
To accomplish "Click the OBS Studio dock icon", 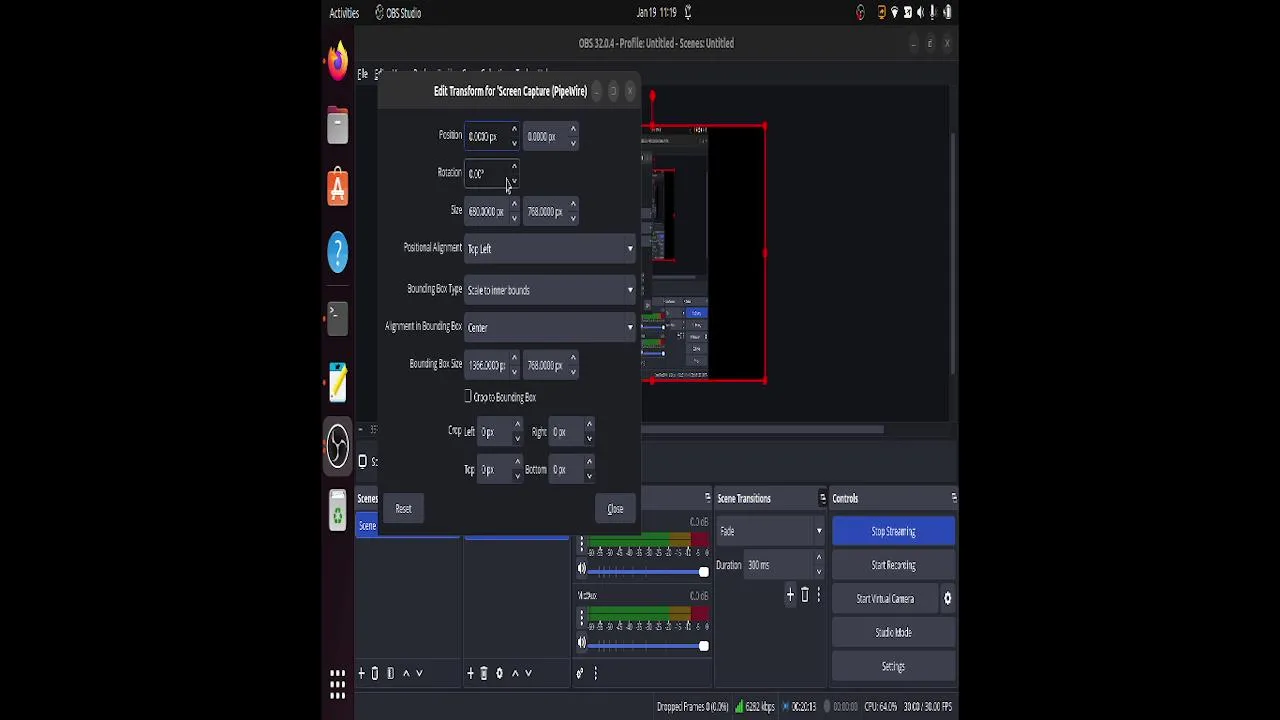I will (x=338, y=445).
